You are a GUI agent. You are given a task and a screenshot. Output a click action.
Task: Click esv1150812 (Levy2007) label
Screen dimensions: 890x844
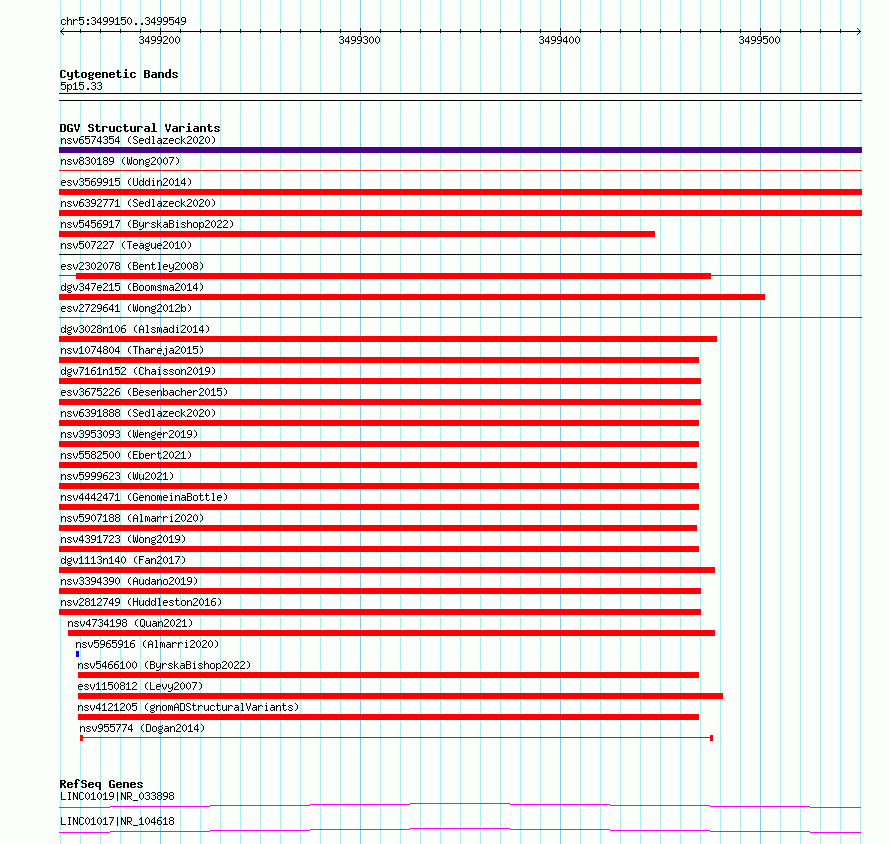pos(140,686)
